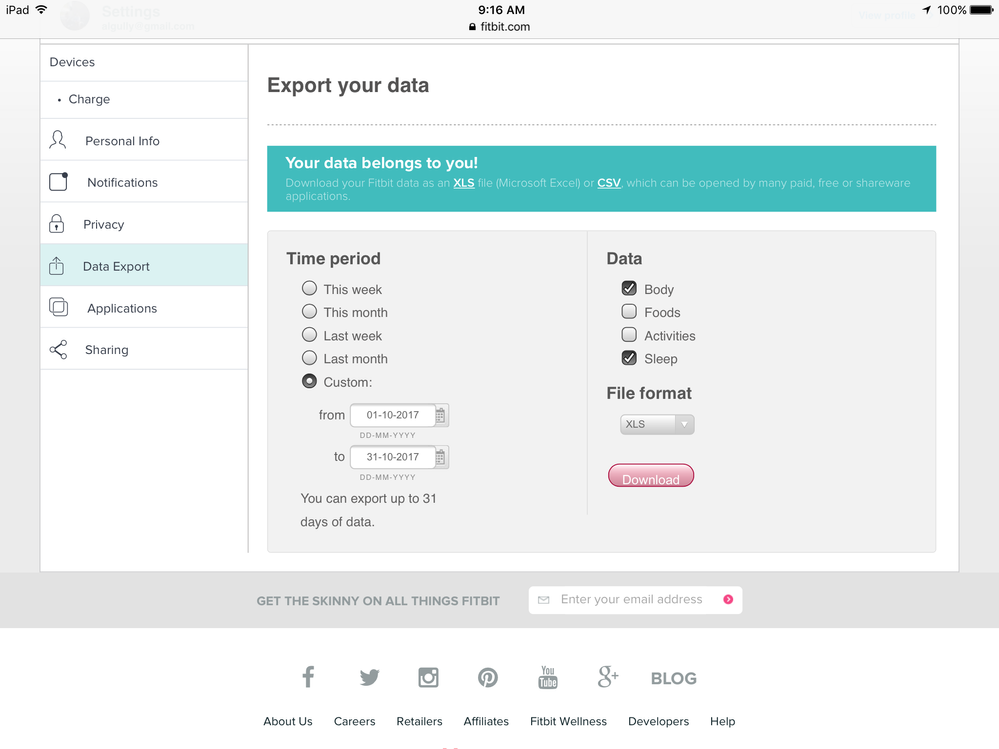The image size is (999, 749).
Task: Choose 'This week' radio button
Action: [310, 289]
